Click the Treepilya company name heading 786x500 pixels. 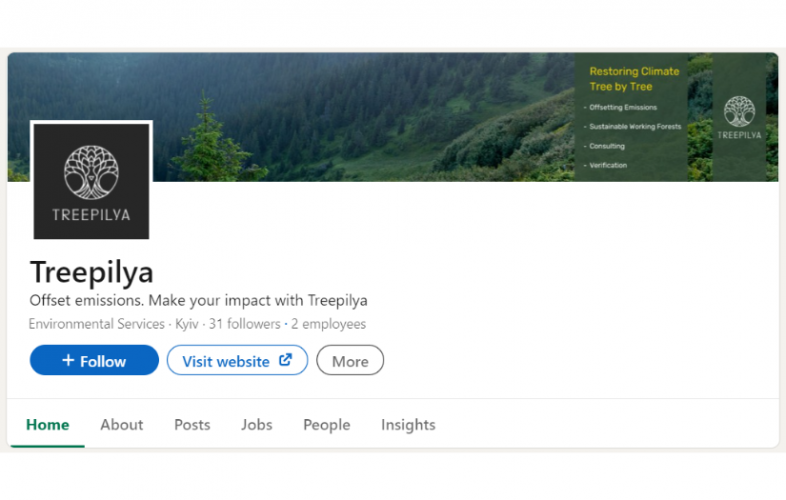click(92, 272)
